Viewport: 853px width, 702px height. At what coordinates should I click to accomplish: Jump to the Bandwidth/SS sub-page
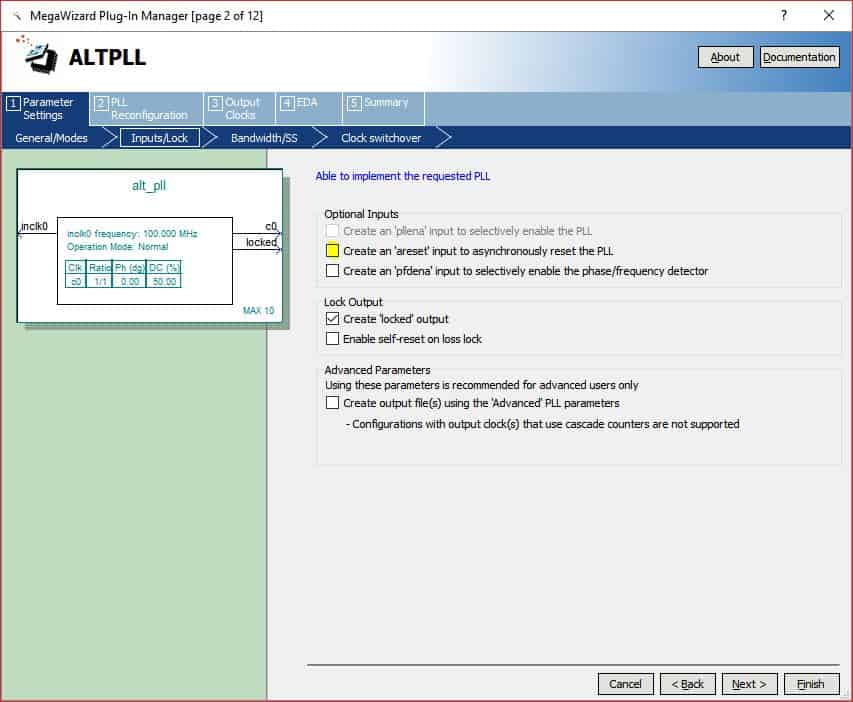pos(264,138)
